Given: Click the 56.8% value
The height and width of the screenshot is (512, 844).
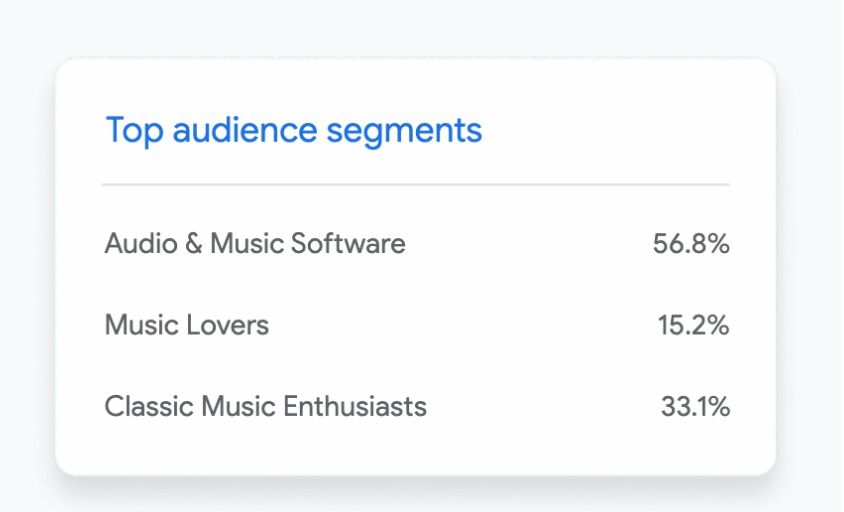Looking at the screenshot, I should (x=691, y=244).
